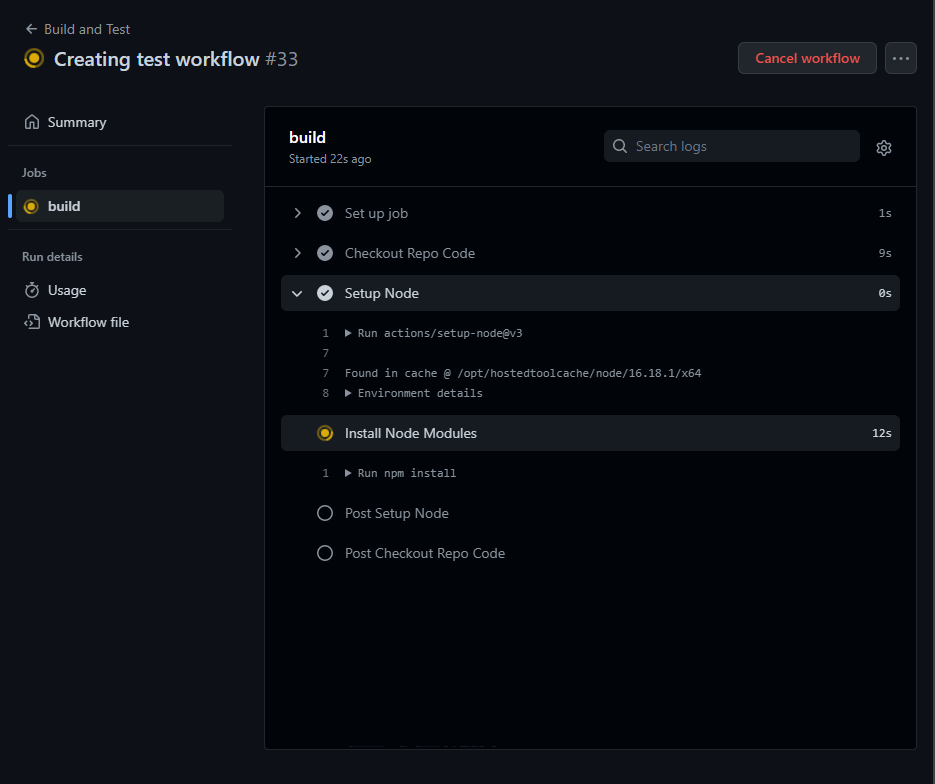Viewport: 935px width, 784px height.
Task: Select the build job in the sidebar
Action: coord(120,206)
